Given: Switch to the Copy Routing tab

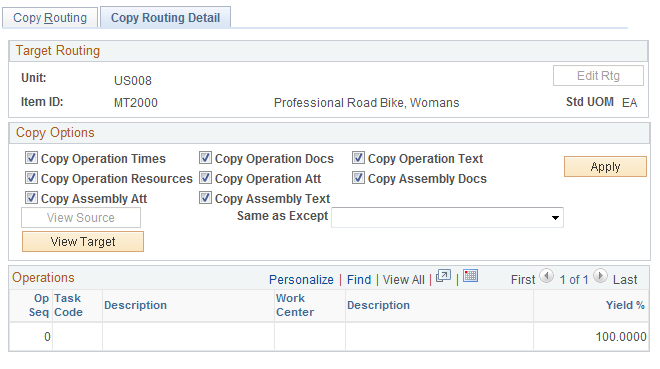Looking at the screenshot, I should pyautogui.click(x=50, y=18).
